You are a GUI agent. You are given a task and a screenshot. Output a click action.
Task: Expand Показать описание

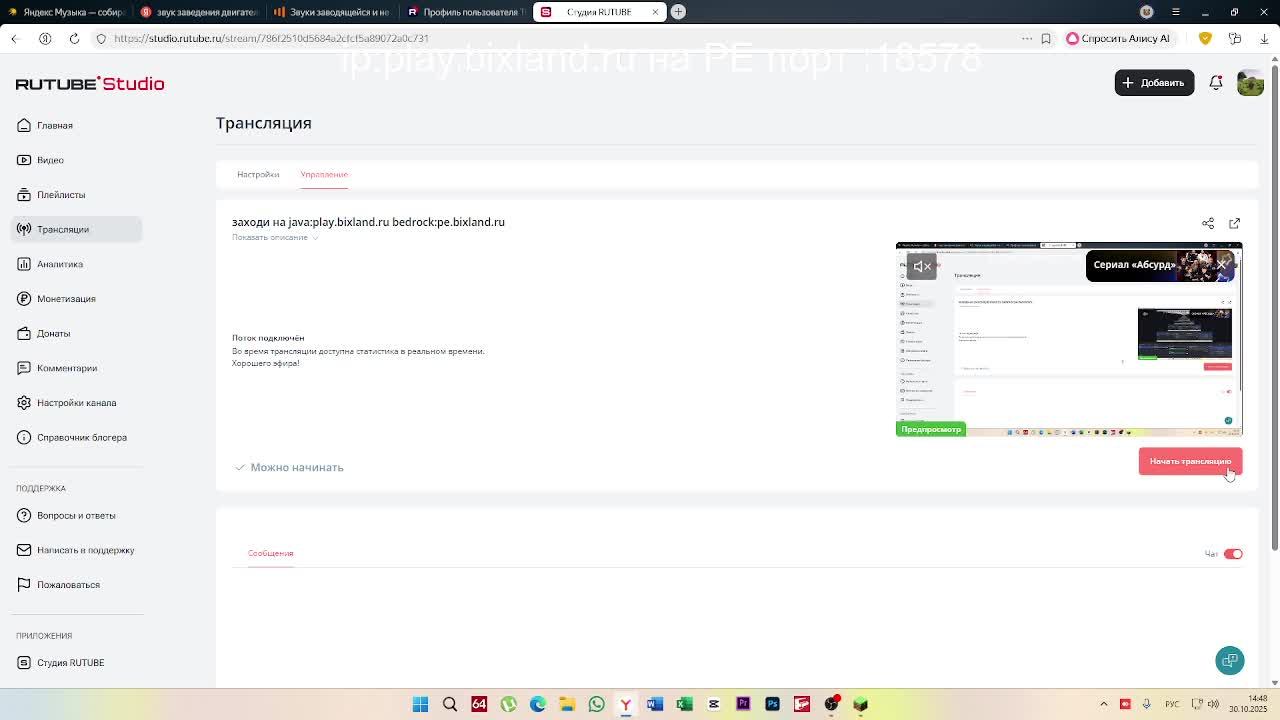point(274,237)
